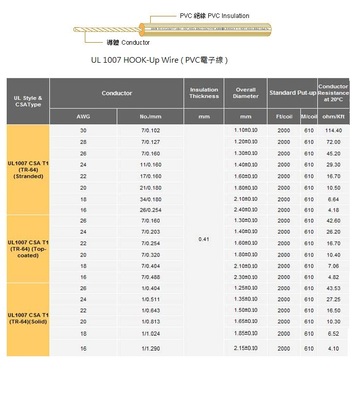Select overall diameter 1.20±0.10
Screen dimensions: 360x403
pos(246,142)
